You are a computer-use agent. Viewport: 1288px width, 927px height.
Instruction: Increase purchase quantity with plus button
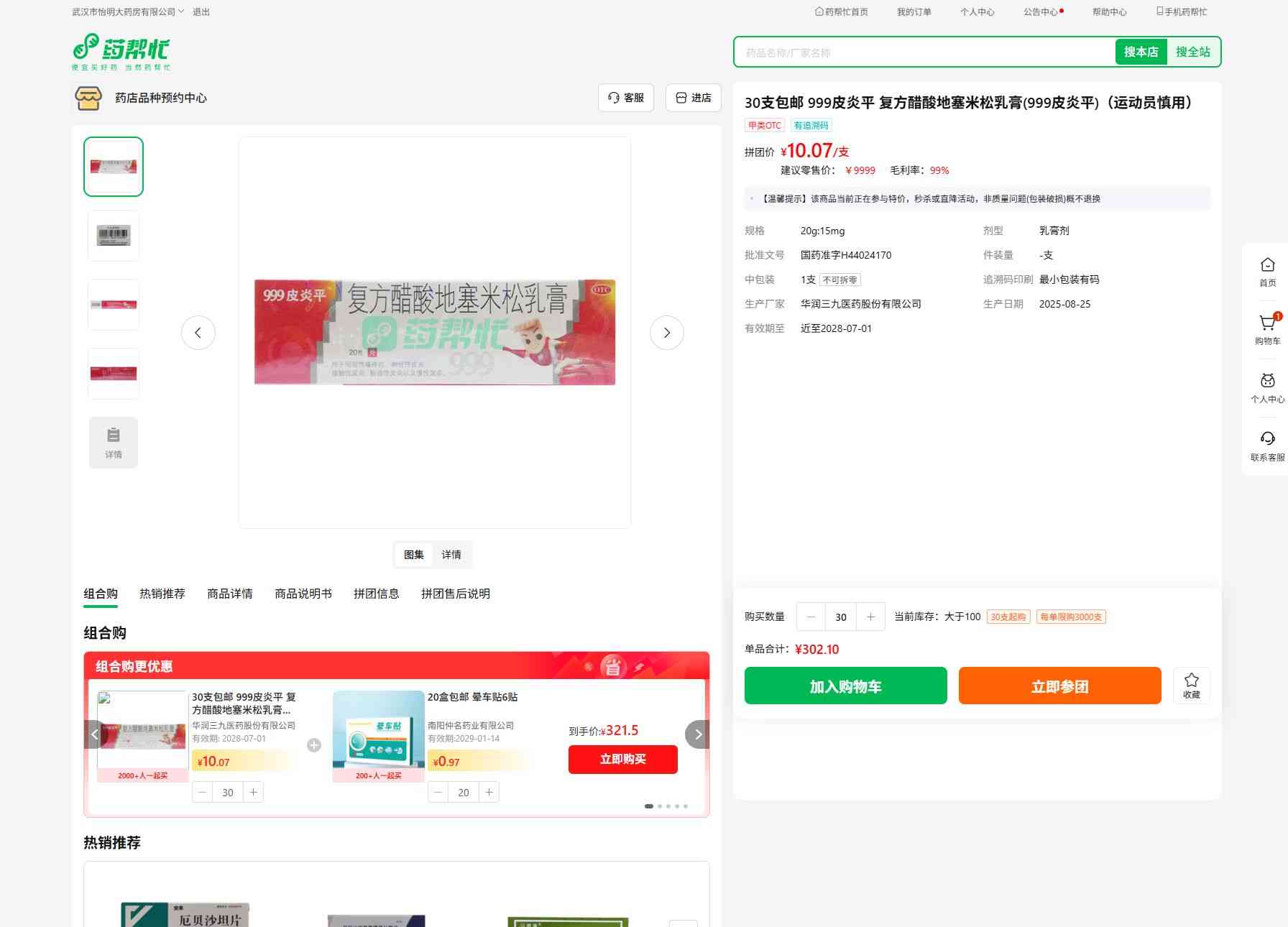[870, 617]
